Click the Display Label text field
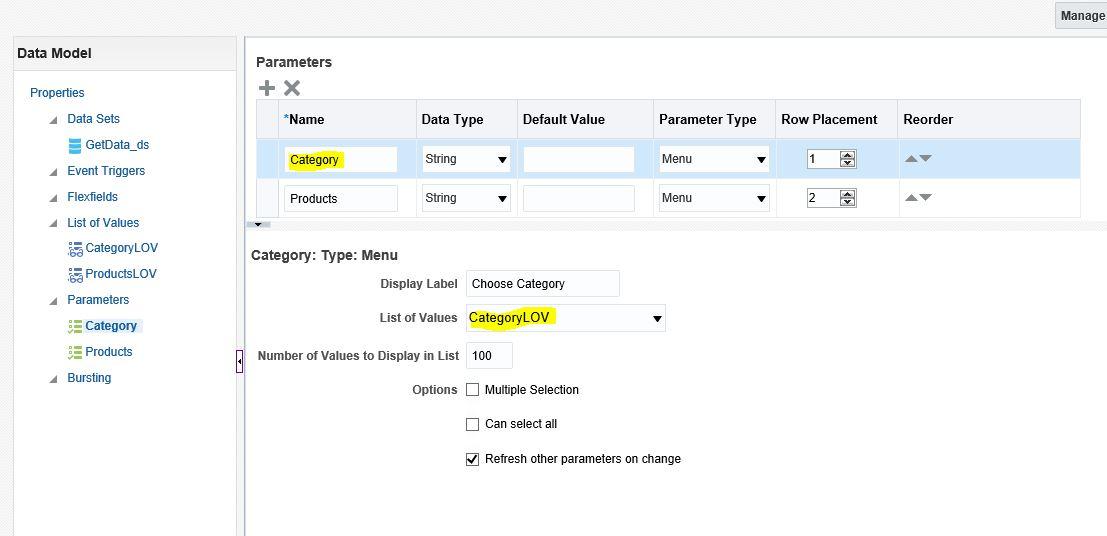Screen dimensions: 1107x536 543,284
